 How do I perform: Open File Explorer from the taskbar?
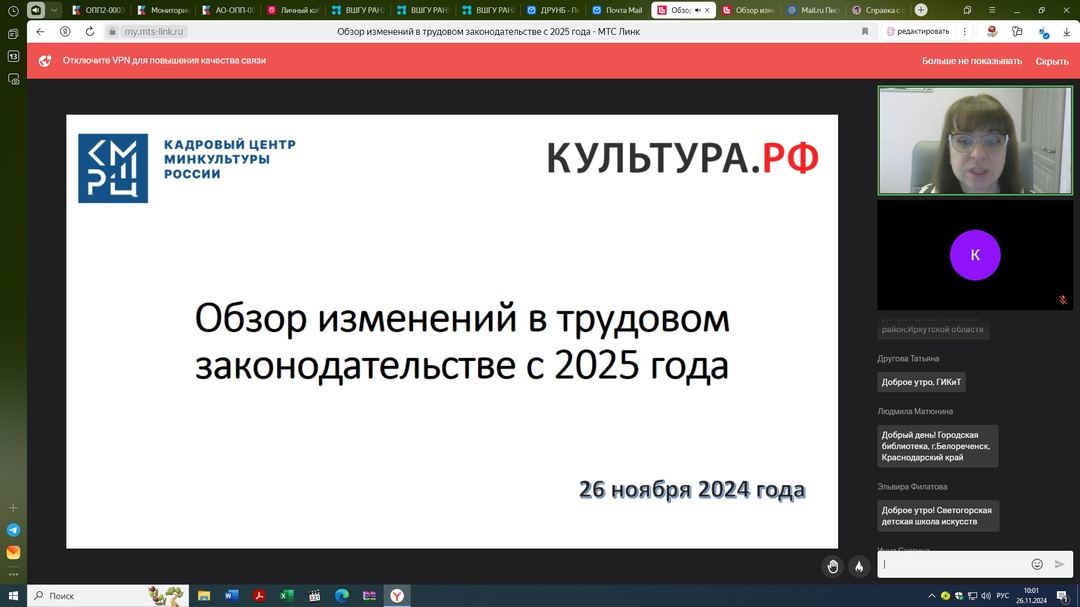(x=204, y=596)
